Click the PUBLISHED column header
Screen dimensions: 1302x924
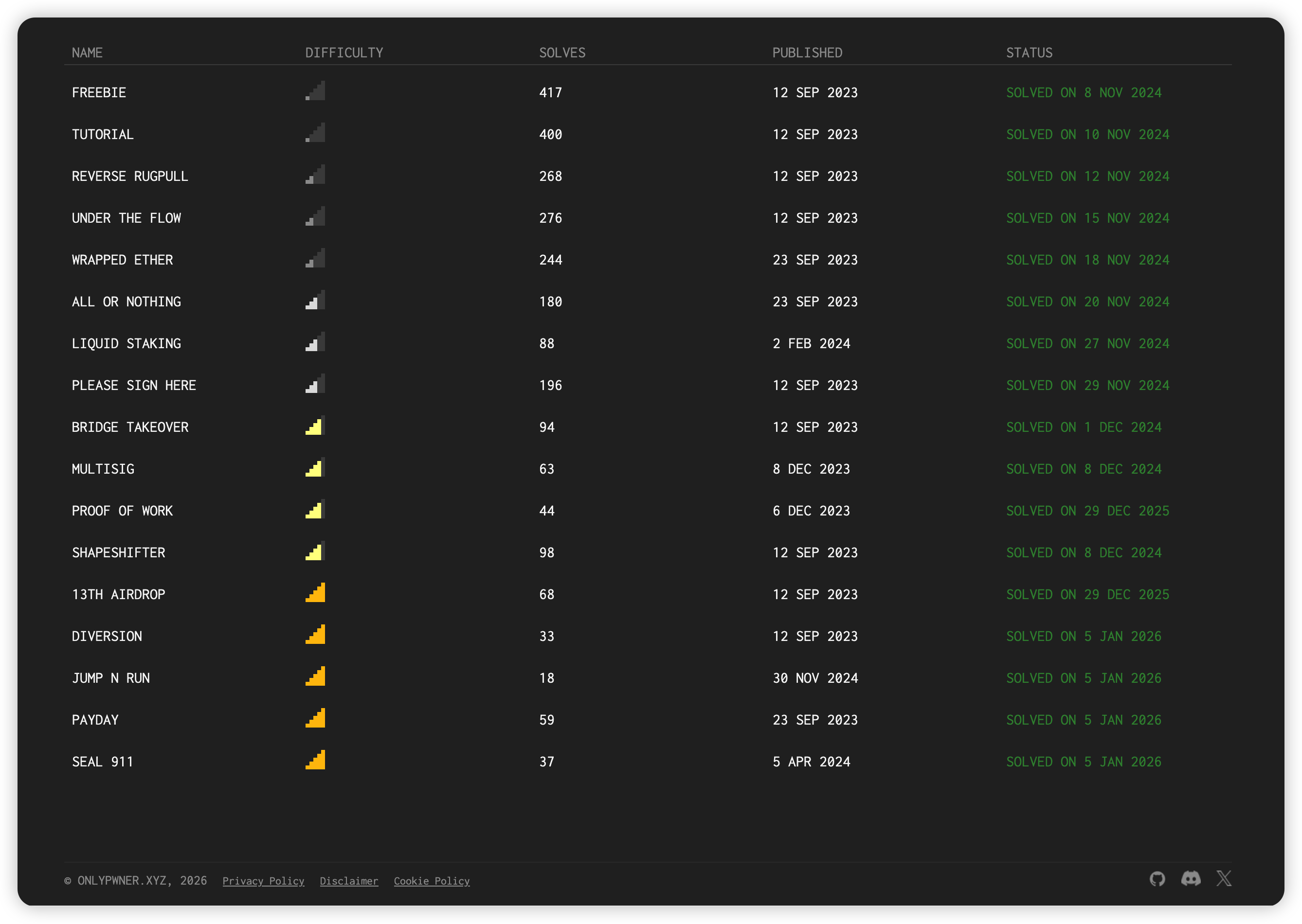coord(807,53)
